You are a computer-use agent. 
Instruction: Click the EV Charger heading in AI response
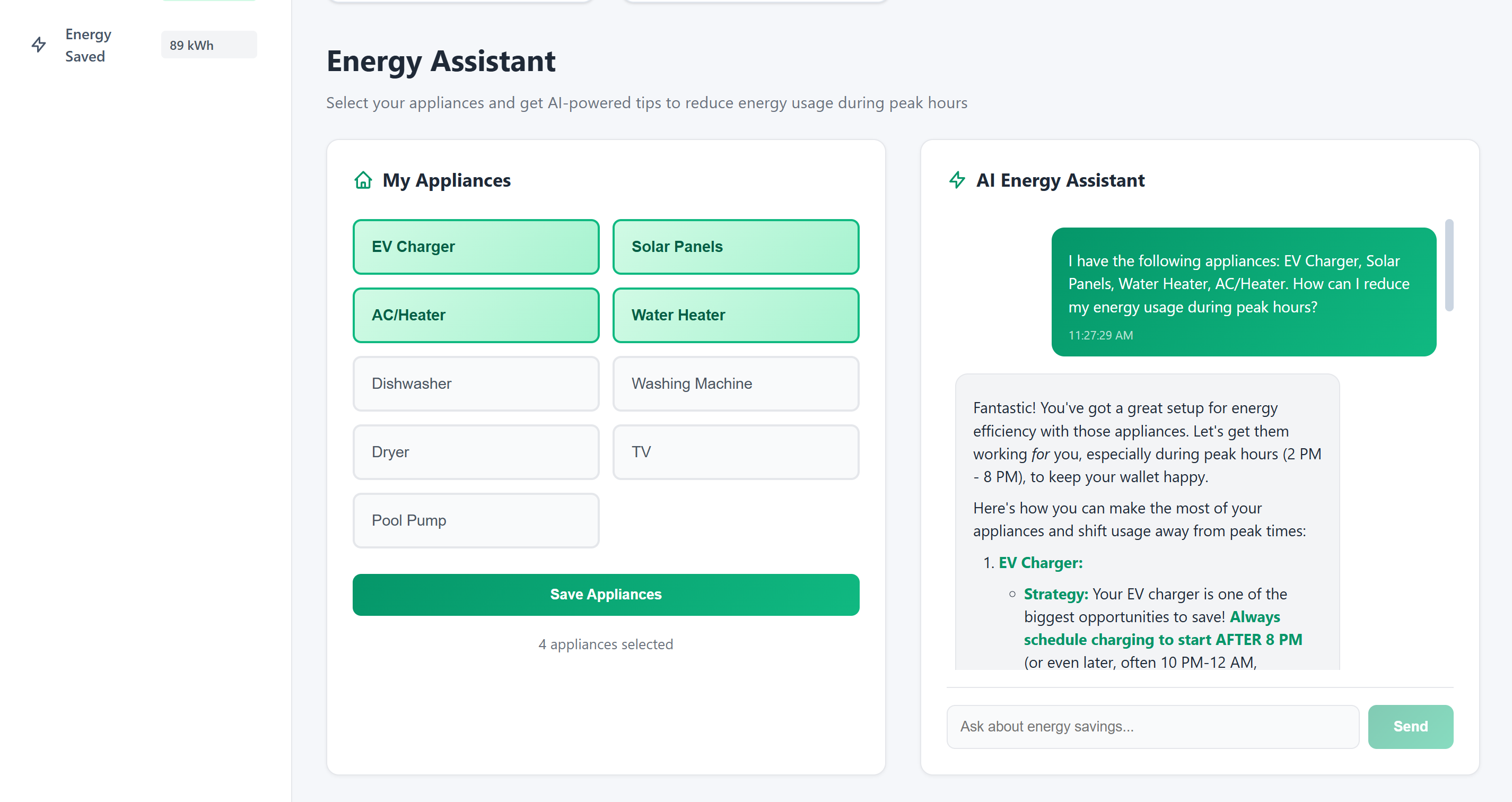pyautogui.click(x=1040, y=562)
